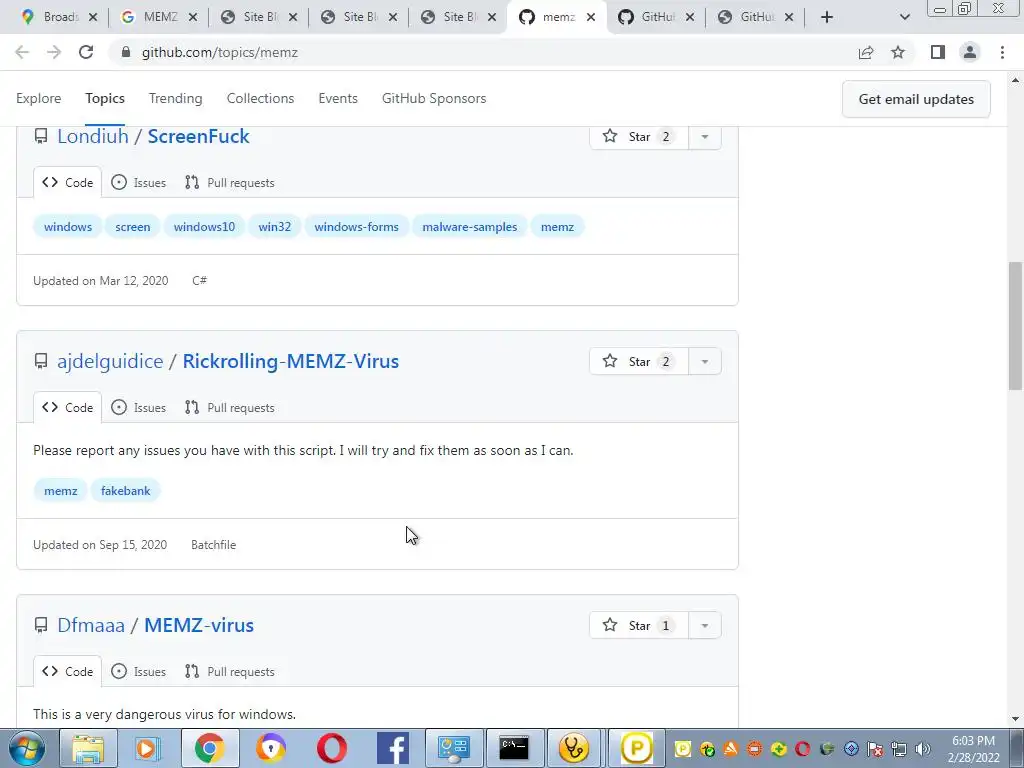The image size is (1024, 768).
Task: Open Pull requests of MEMZ-virus repo
Action: (x=230, y=671)
